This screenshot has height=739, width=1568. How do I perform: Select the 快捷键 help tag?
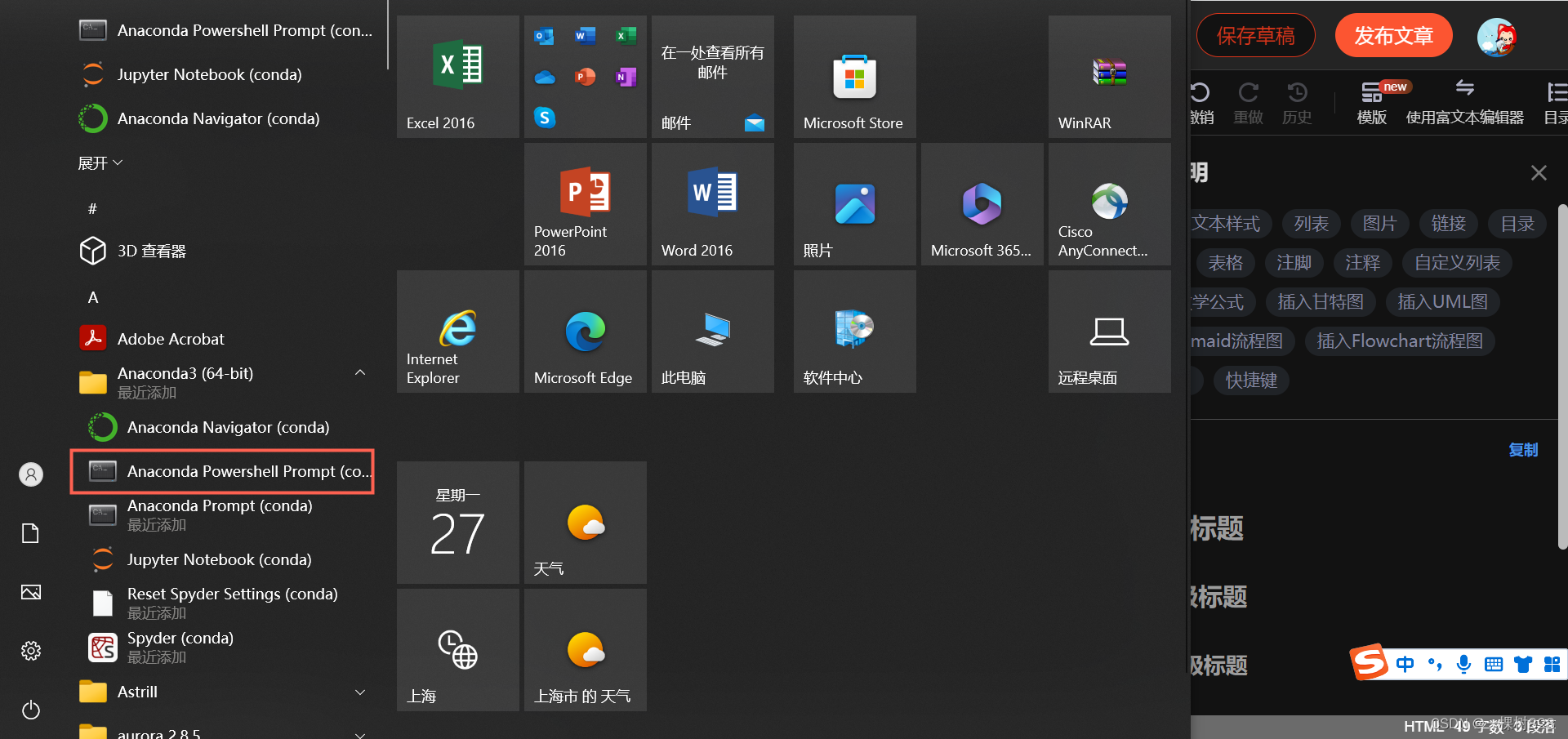[x=1251, y=380]
